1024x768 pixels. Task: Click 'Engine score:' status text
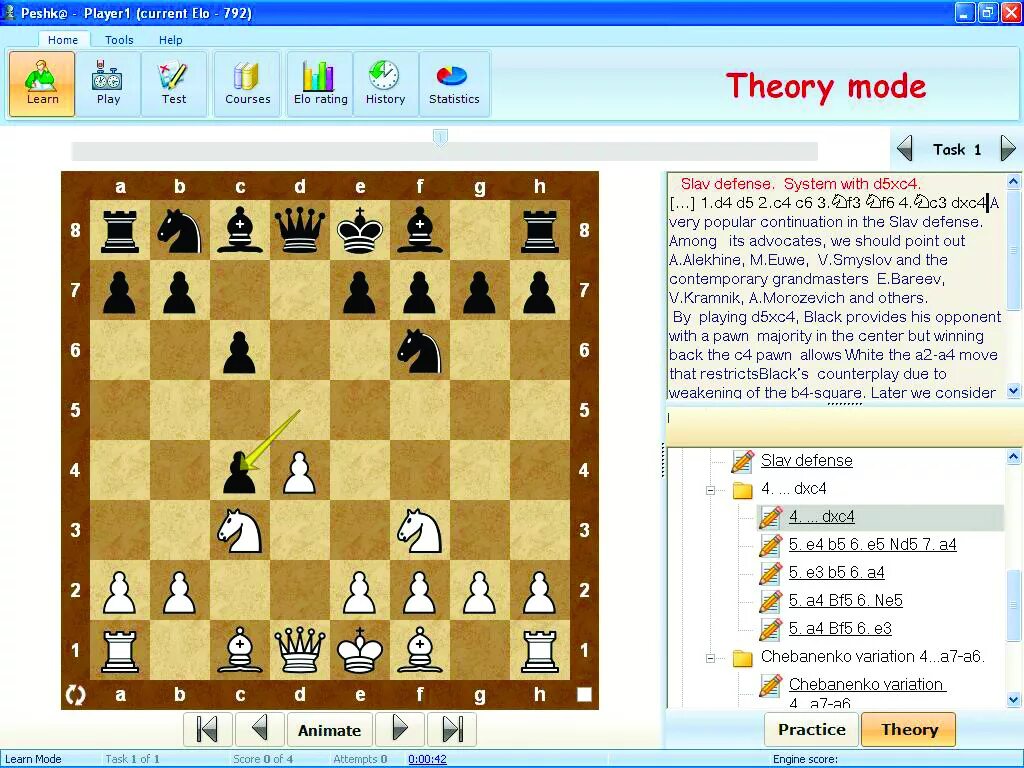tap(805, 759)
